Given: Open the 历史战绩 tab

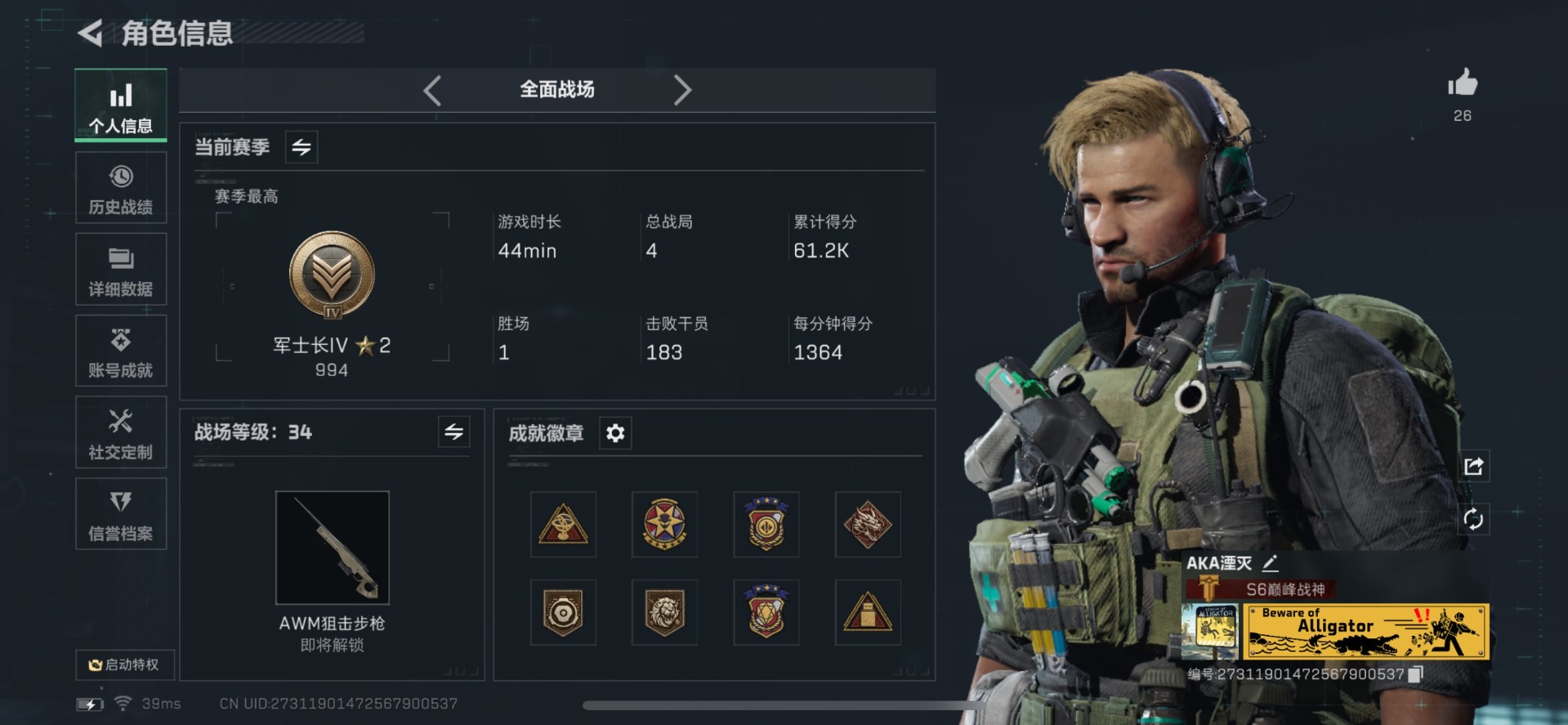Looking at the screenshot, I should (x=121, y=188).
